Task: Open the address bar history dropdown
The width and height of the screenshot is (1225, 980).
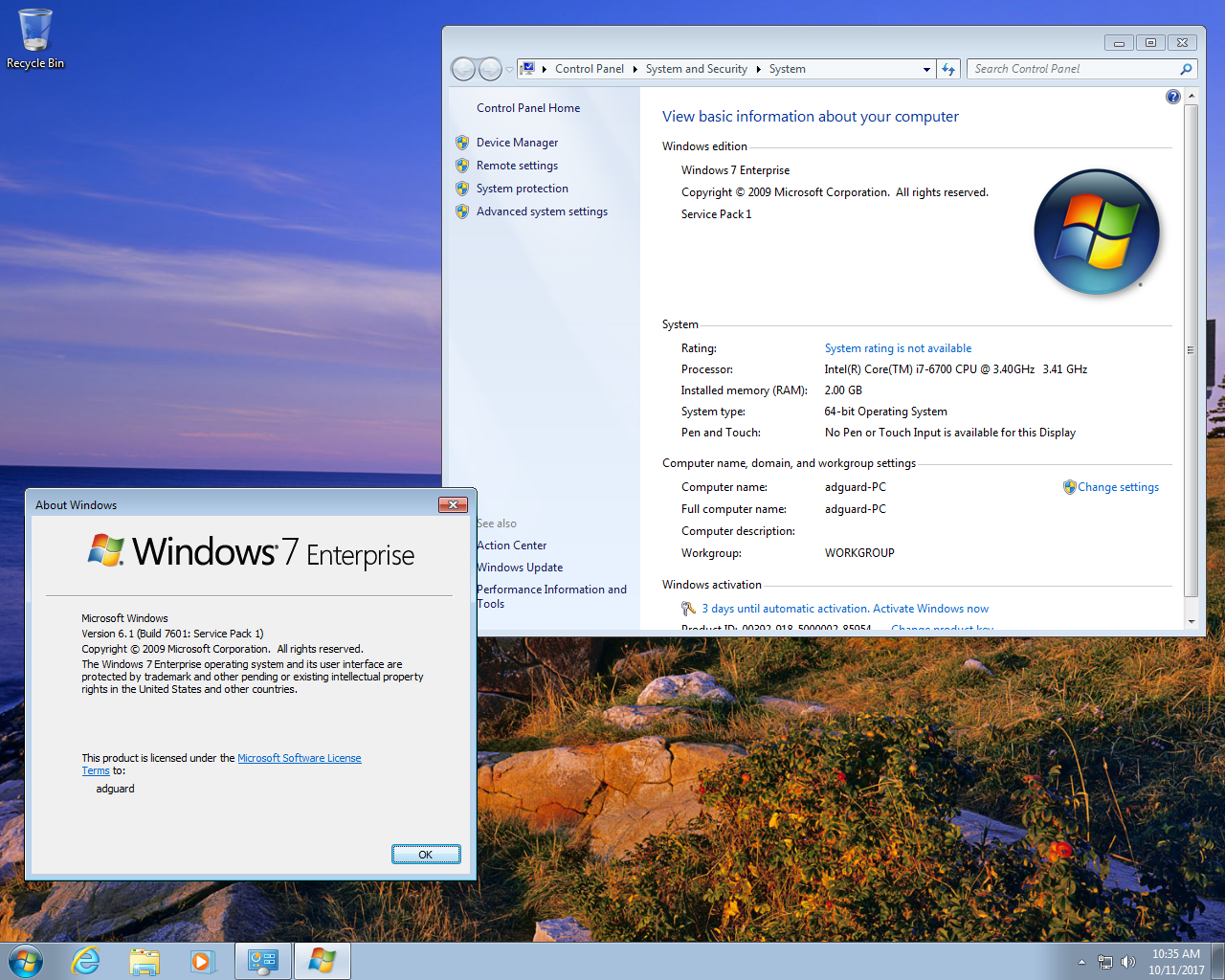Action: click(x=925, y=69)
